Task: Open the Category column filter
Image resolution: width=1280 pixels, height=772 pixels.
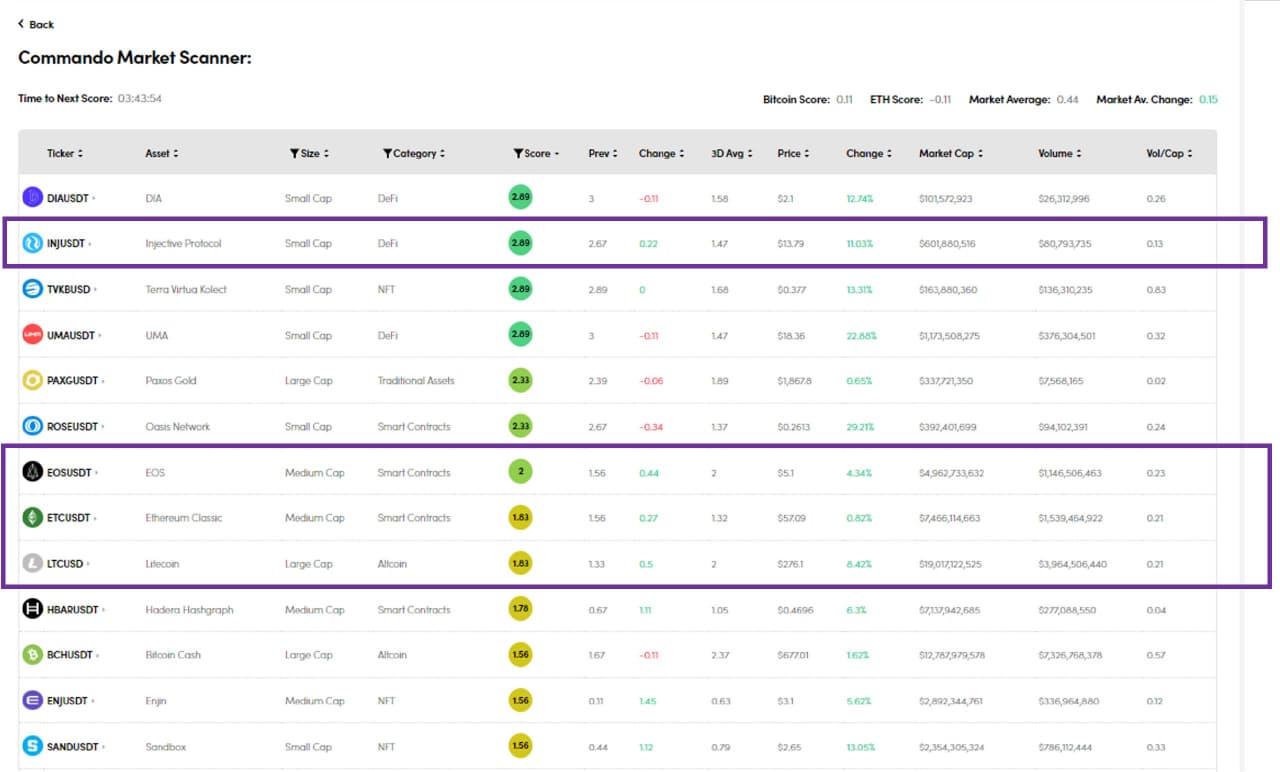Action: [x=388, y=154]
